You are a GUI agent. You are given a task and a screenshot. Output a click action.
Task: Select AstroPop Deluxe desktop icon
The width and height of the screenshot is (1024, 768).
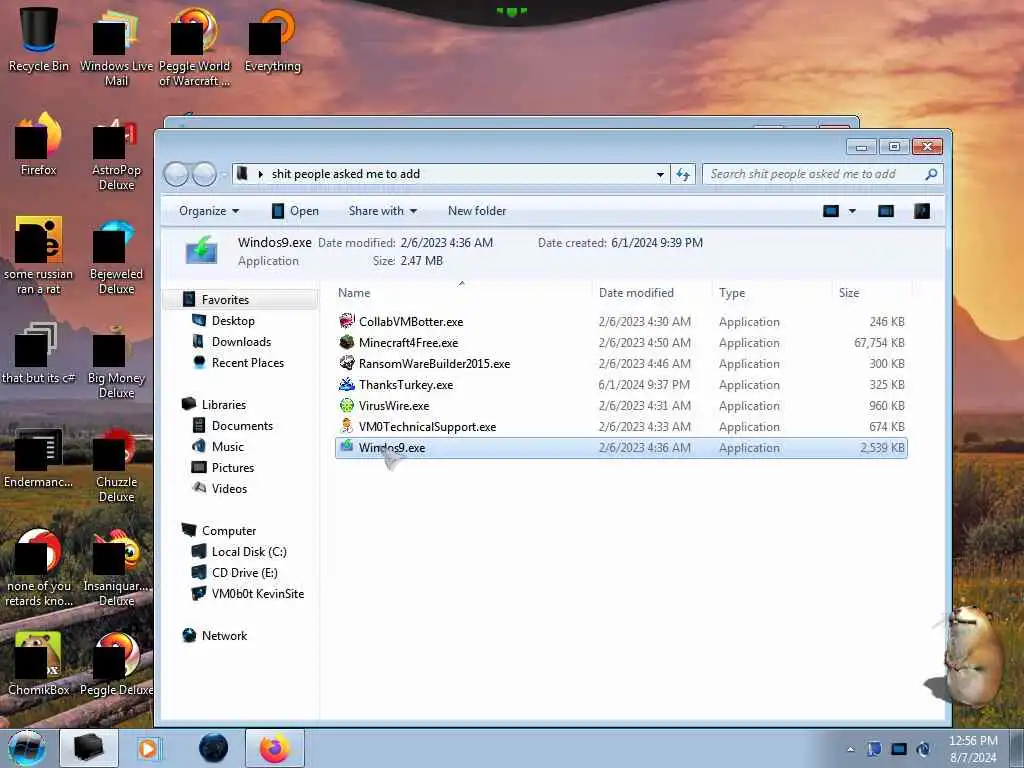(116, 153)
